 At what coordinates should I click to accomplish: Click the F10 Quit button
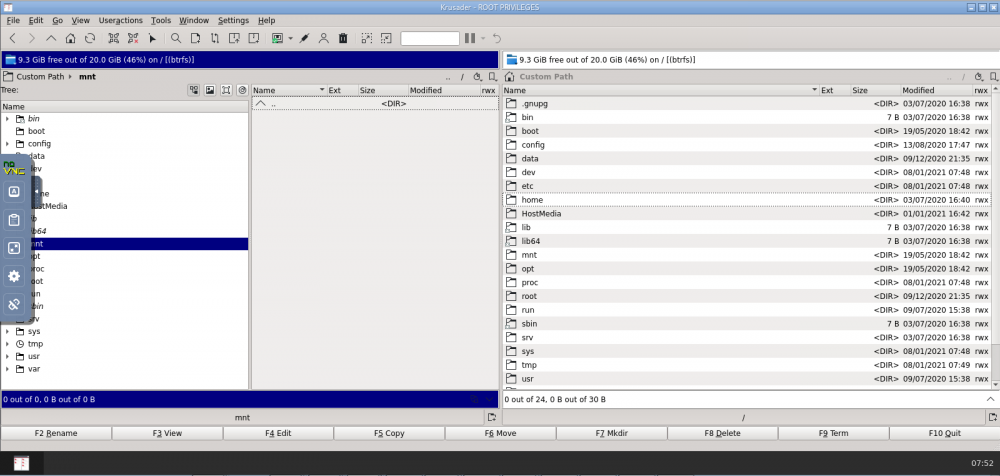945,433
